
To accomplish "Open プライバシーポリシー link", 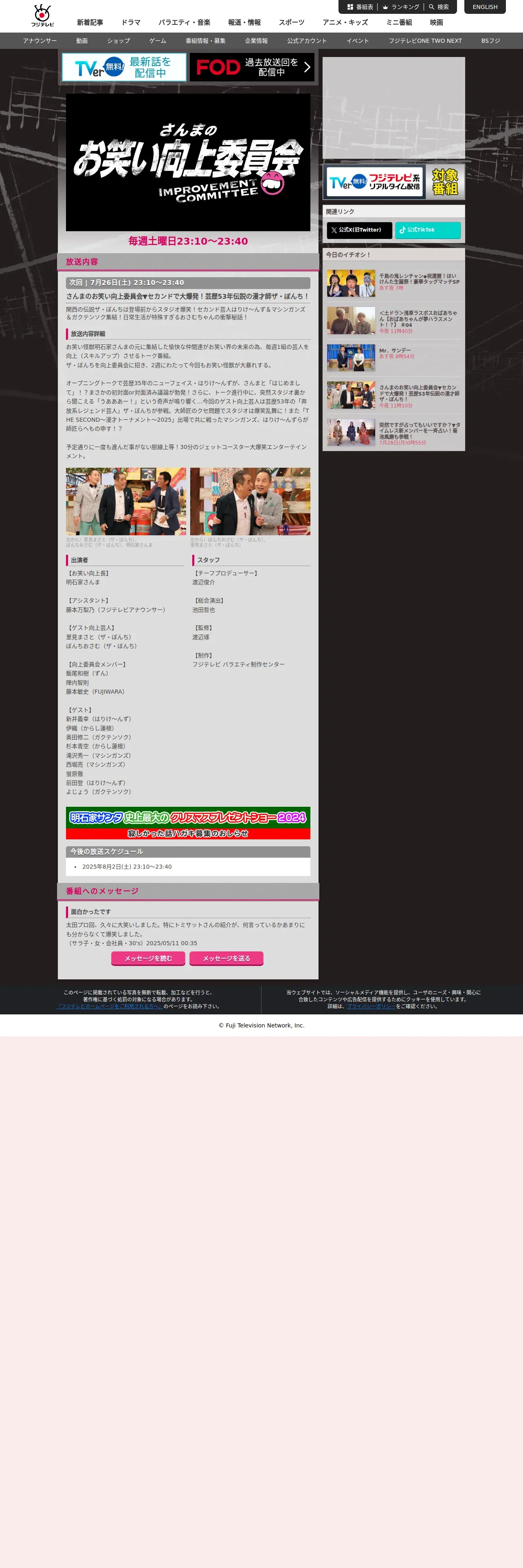I will 371,1007.
